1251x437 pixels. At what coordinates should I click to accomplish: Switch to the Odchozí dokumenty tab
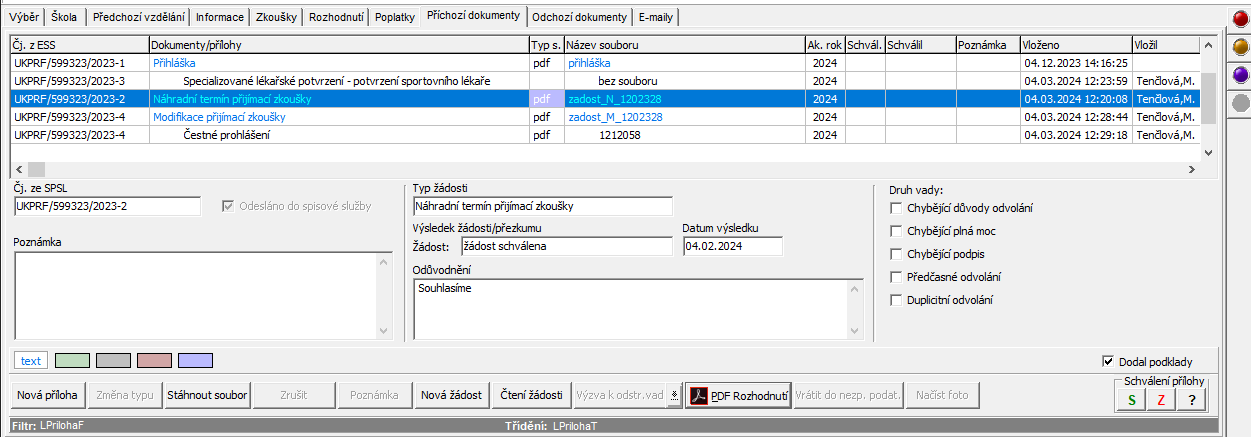(580, 17)
